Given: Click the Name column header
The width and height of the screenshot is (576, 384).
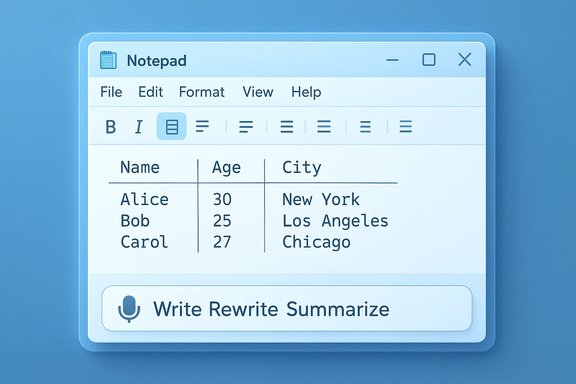Looking at the screenshot, I should [x=140, y=168].
